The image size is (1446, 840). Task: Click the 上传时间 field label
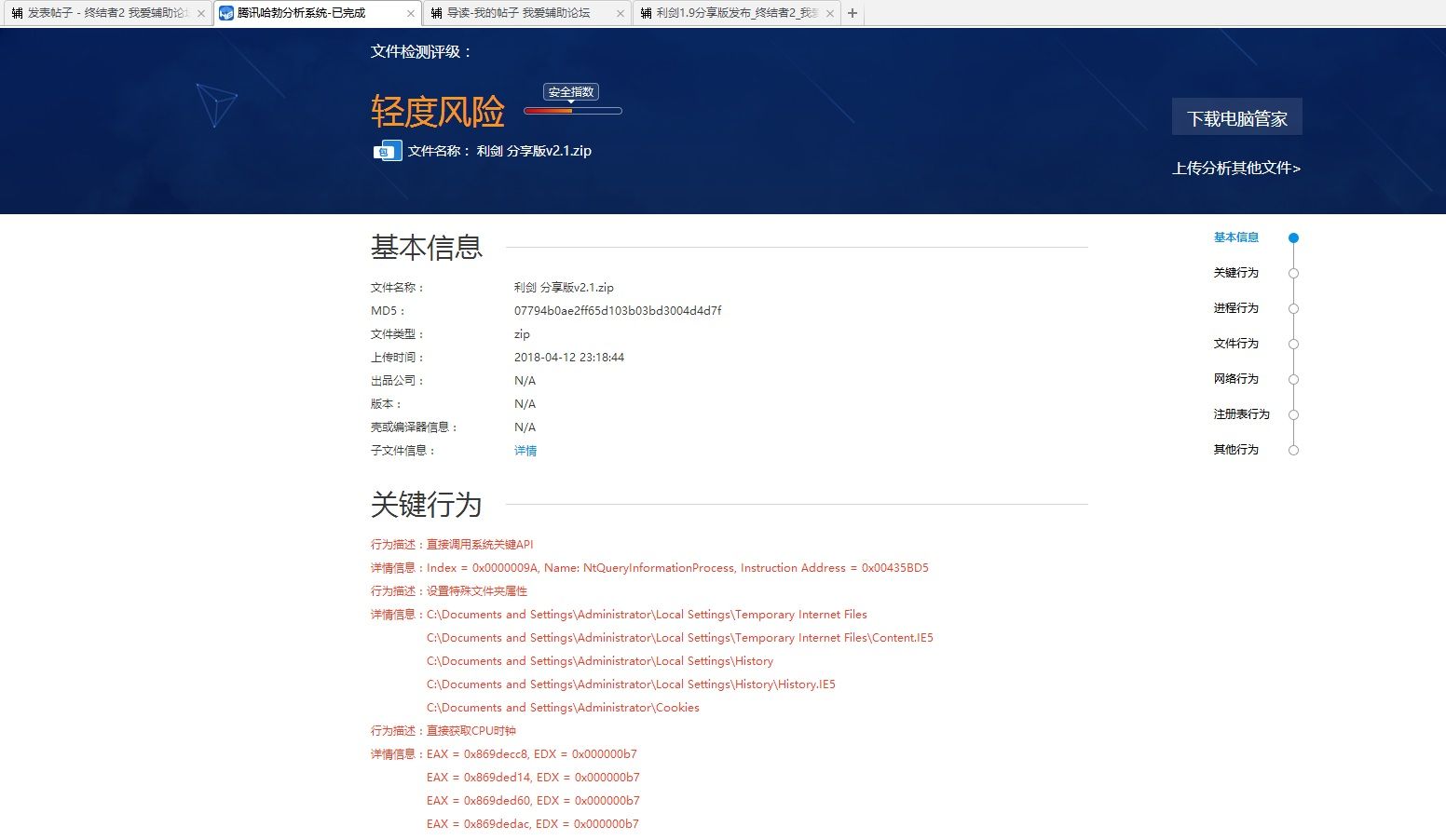point(398,358)
